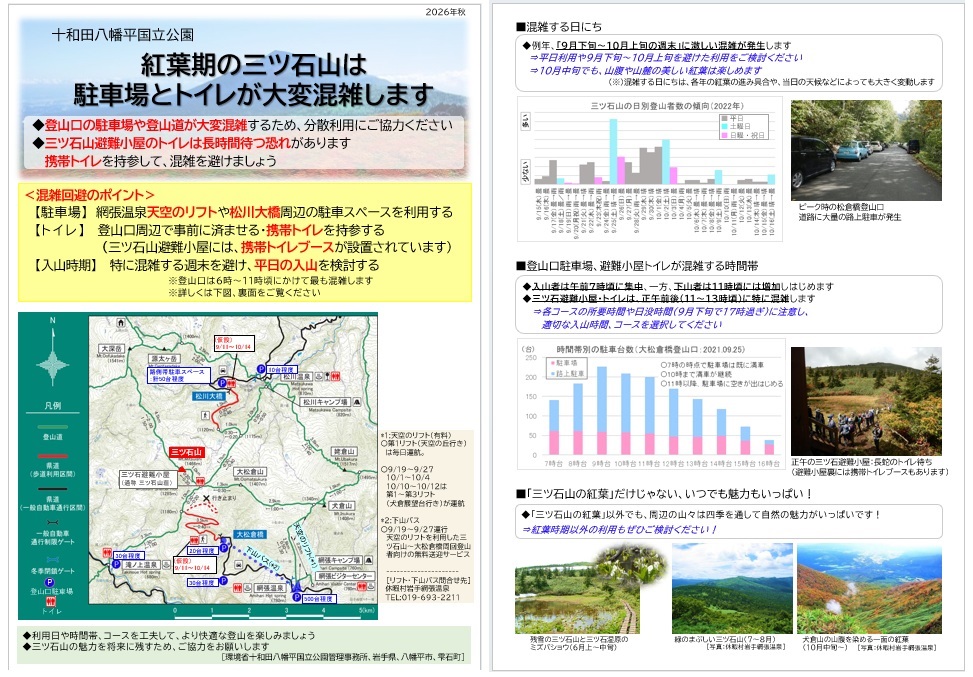
Task: Click the 大松倉山 label on the map
Action: [x=250, y=472]
